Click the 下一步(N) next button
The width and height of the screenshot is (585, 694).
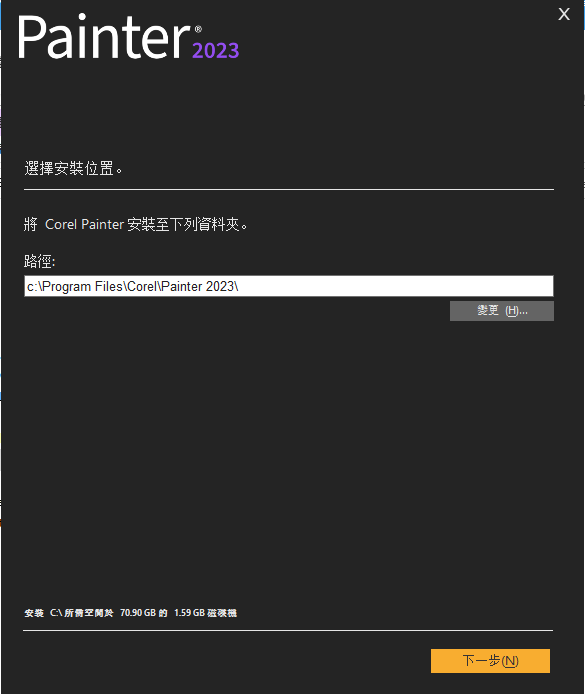490,661
